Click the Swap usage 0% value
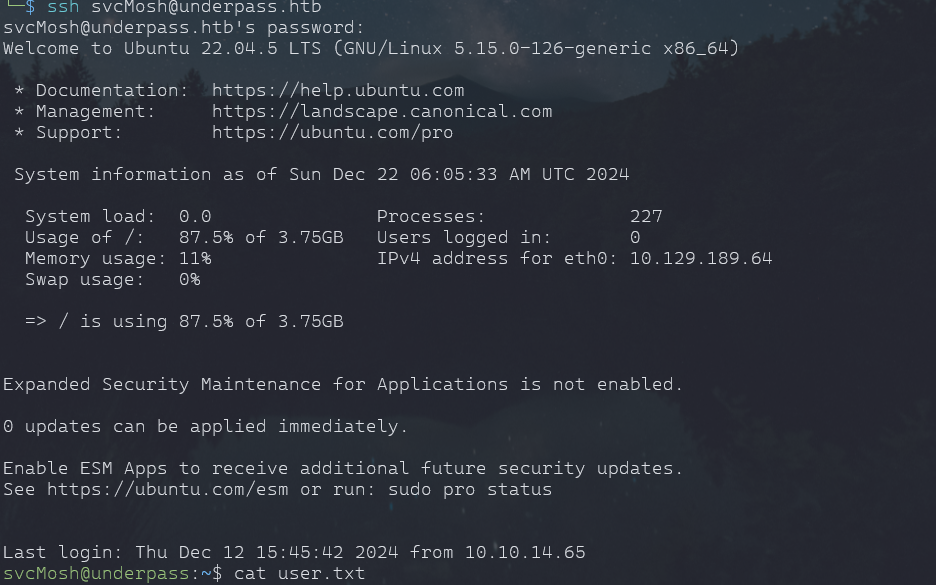This screenshot has height=585, width=936. 189,279
